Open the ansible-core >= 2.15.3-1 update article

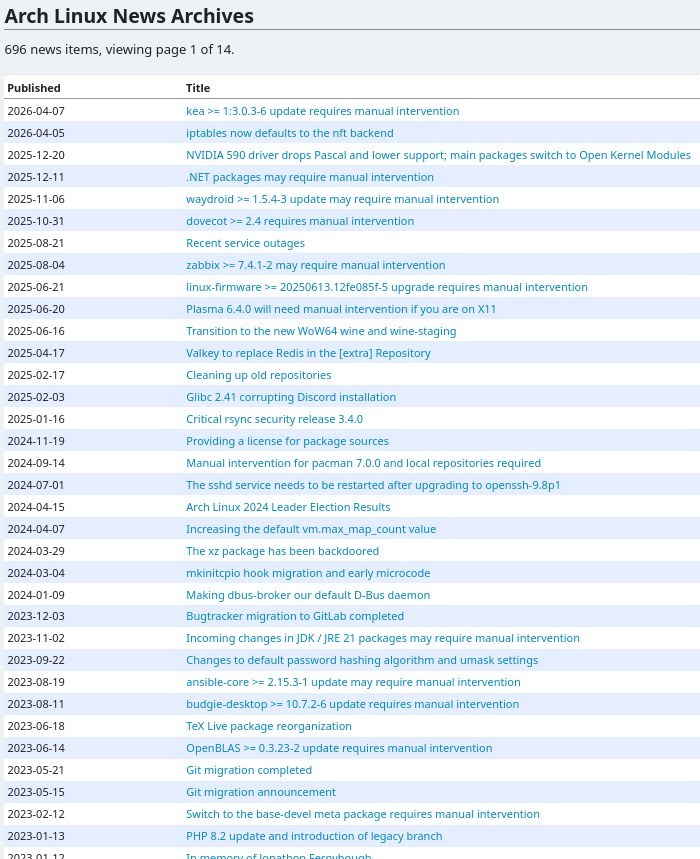point(353,682)
